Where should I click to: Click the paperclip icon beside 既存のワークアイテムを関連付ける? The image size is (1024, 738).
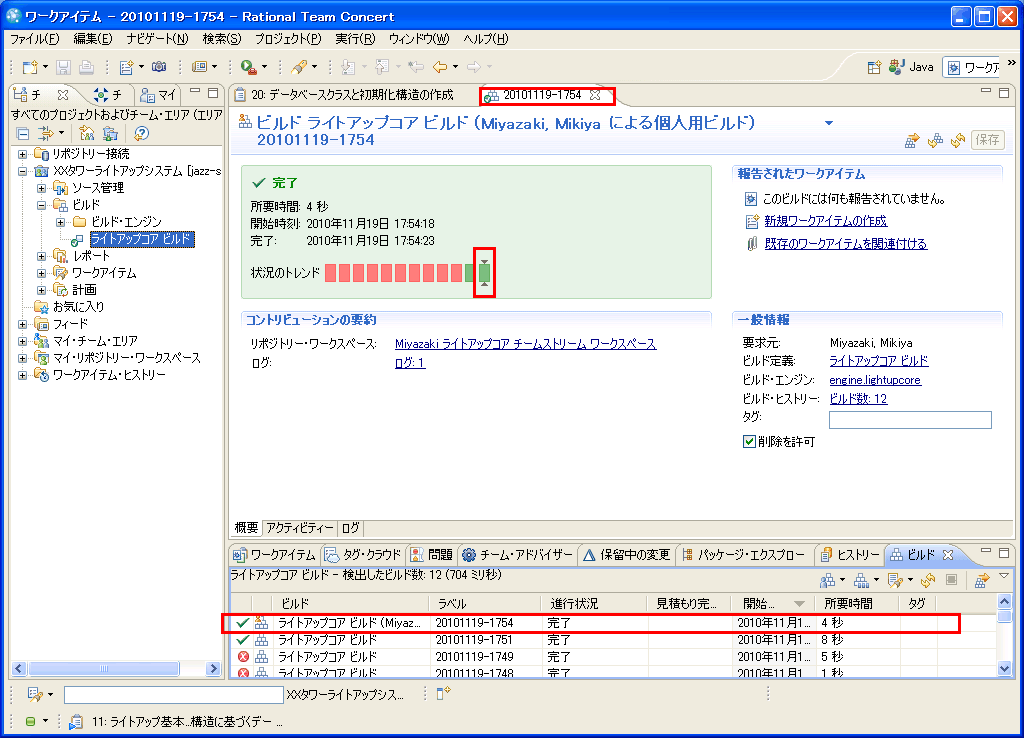[752, 244]
